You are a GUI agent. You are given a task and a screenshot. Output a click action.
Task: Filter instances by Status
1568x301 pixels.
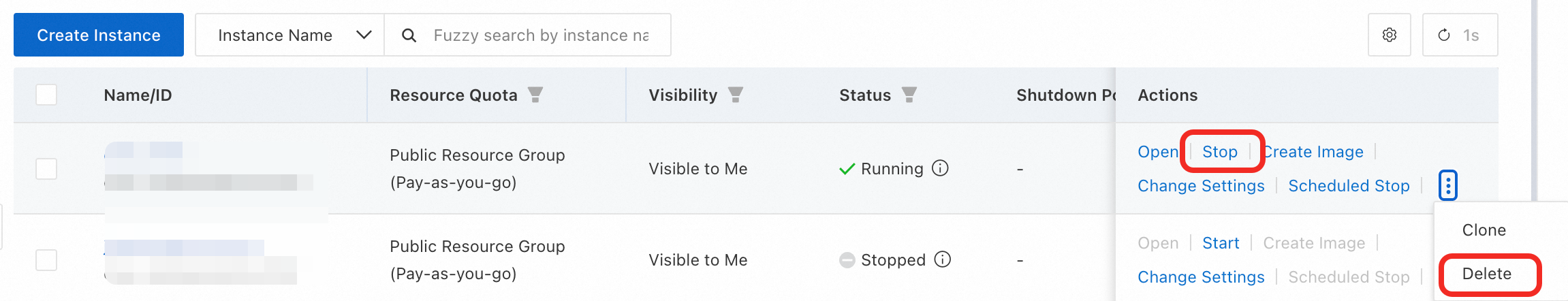point(909,95)
